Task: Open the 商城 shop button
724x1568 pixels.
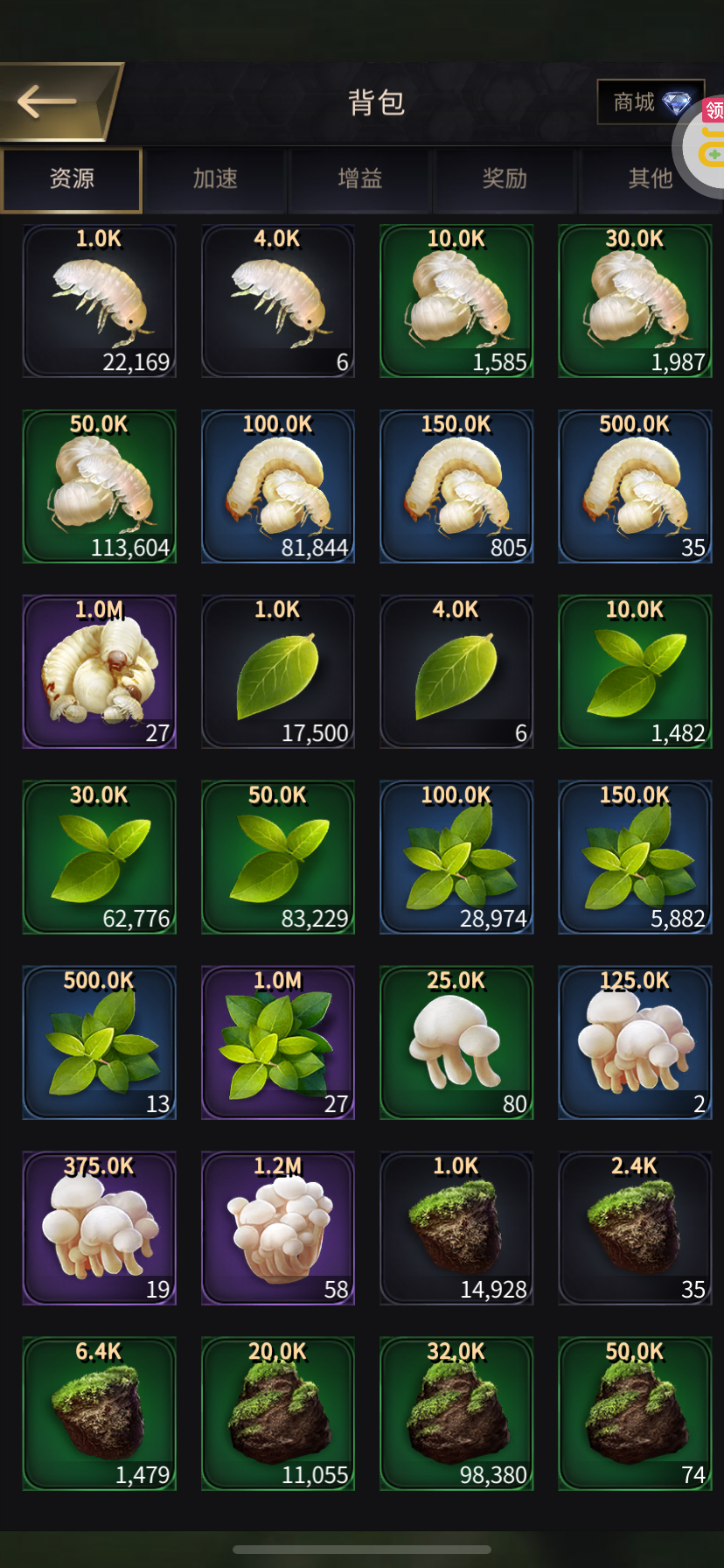Action: tap(651, 102)
